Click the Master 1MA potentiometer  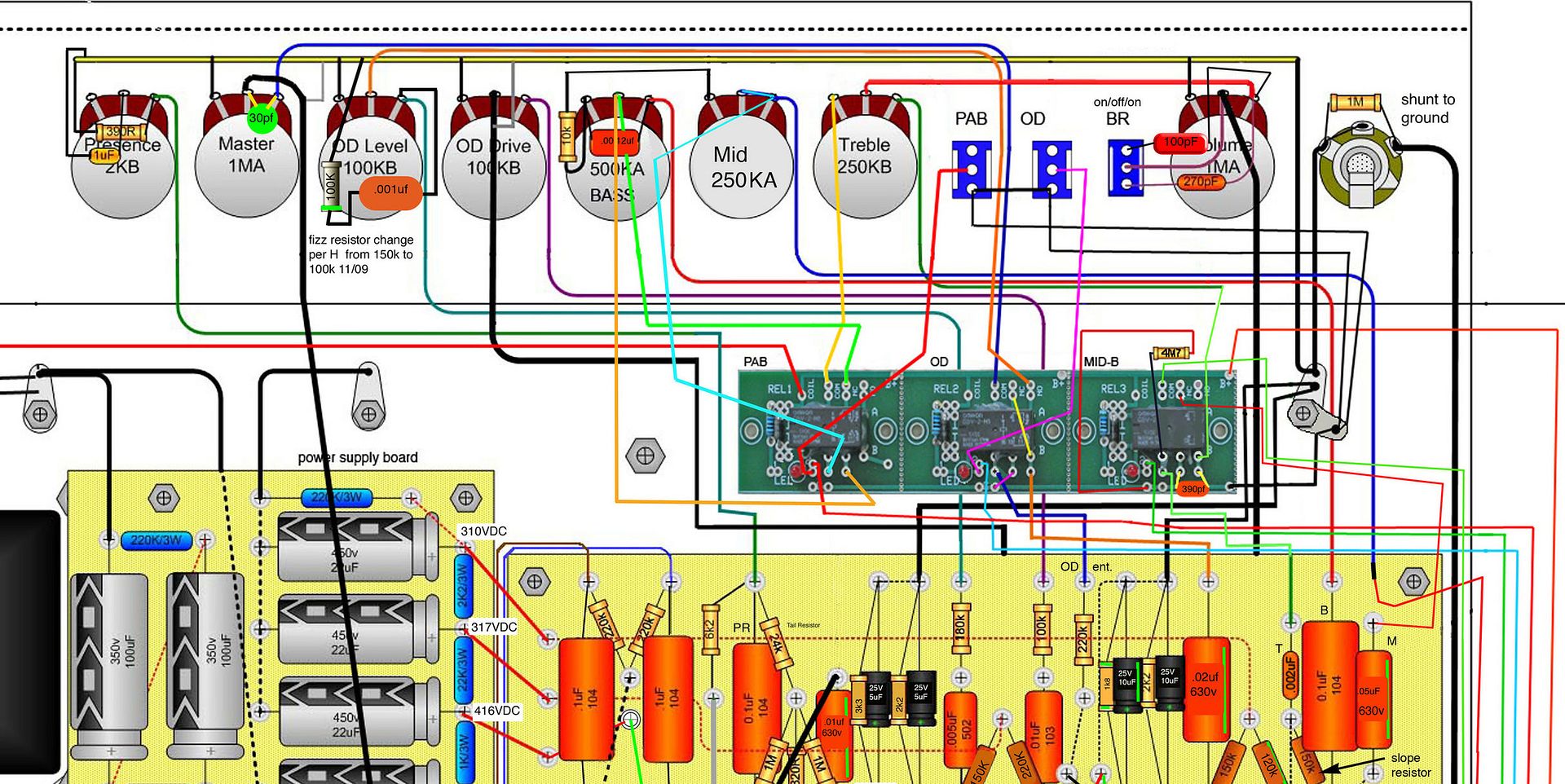246,165
